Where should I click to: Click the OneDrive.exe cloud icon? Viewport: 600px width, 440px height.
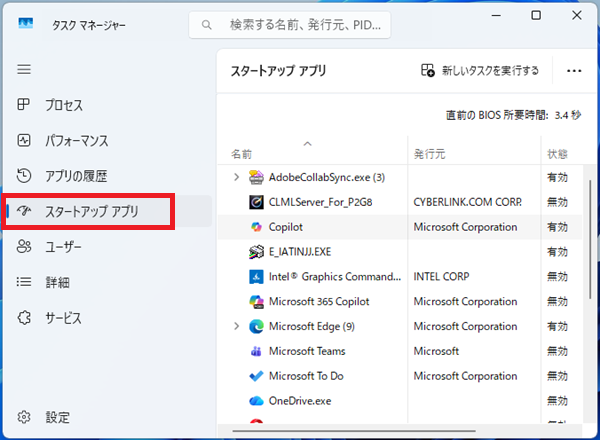point(256,401)
